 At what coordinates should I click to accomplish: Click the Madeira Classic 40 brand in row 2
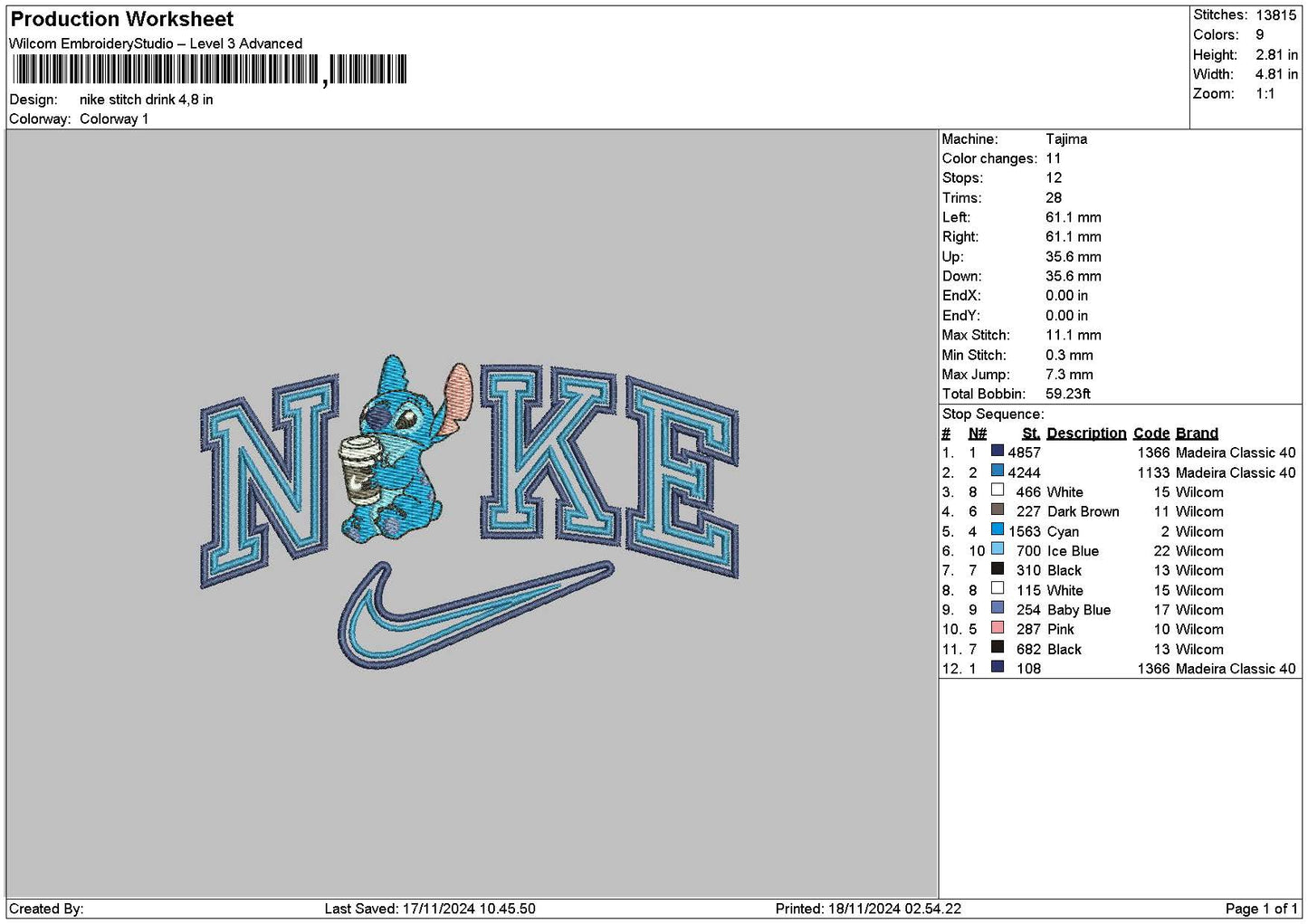point(1236,472)
